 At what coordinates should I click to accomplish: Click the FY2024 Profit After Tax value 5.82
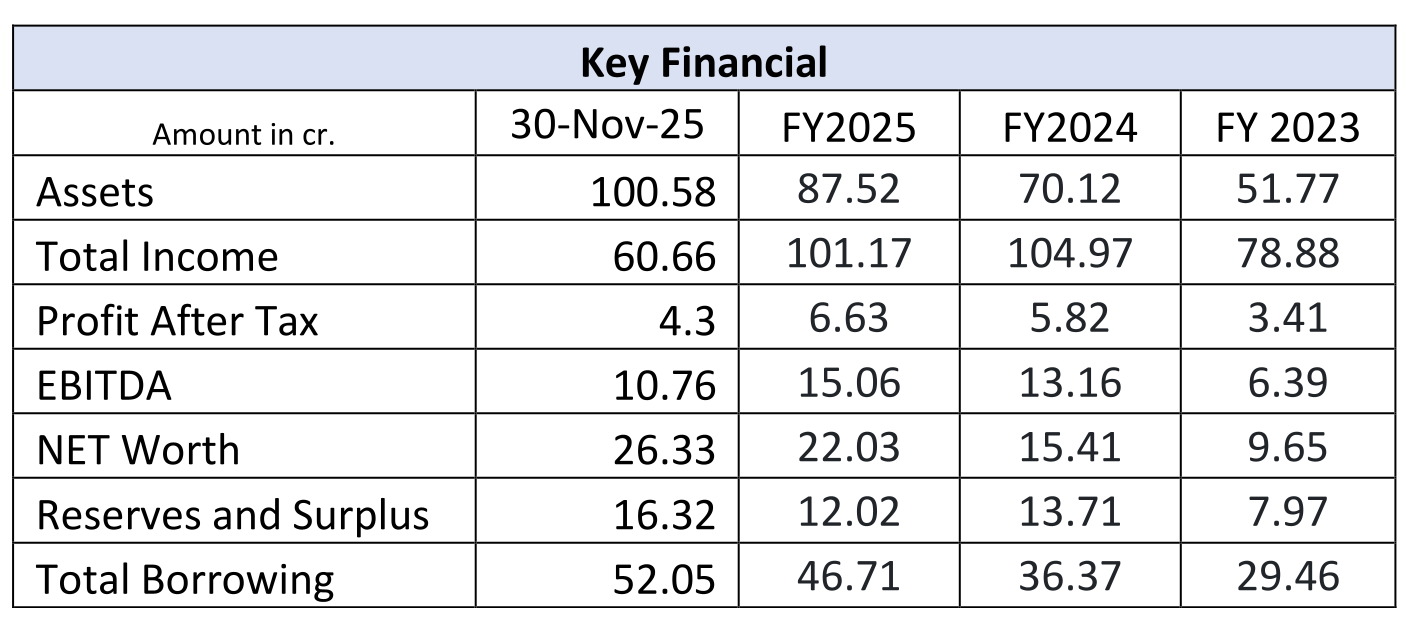[x=1069, y=317]
